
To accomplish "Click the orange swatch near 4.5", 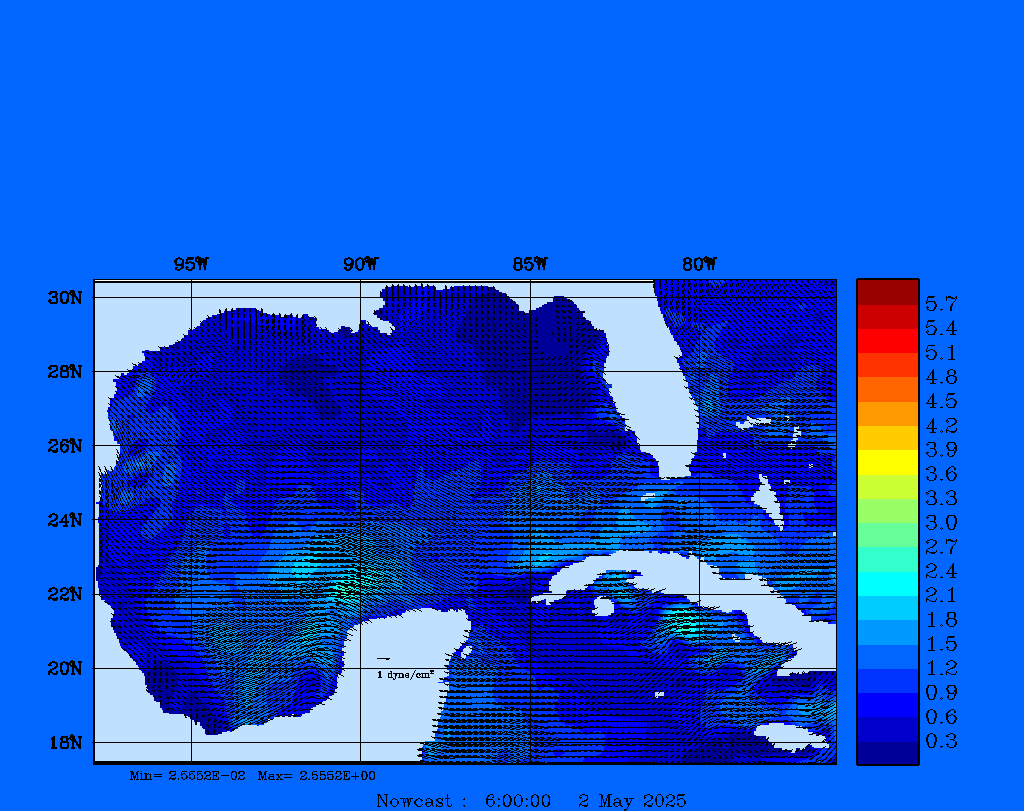I will (887, 389).
